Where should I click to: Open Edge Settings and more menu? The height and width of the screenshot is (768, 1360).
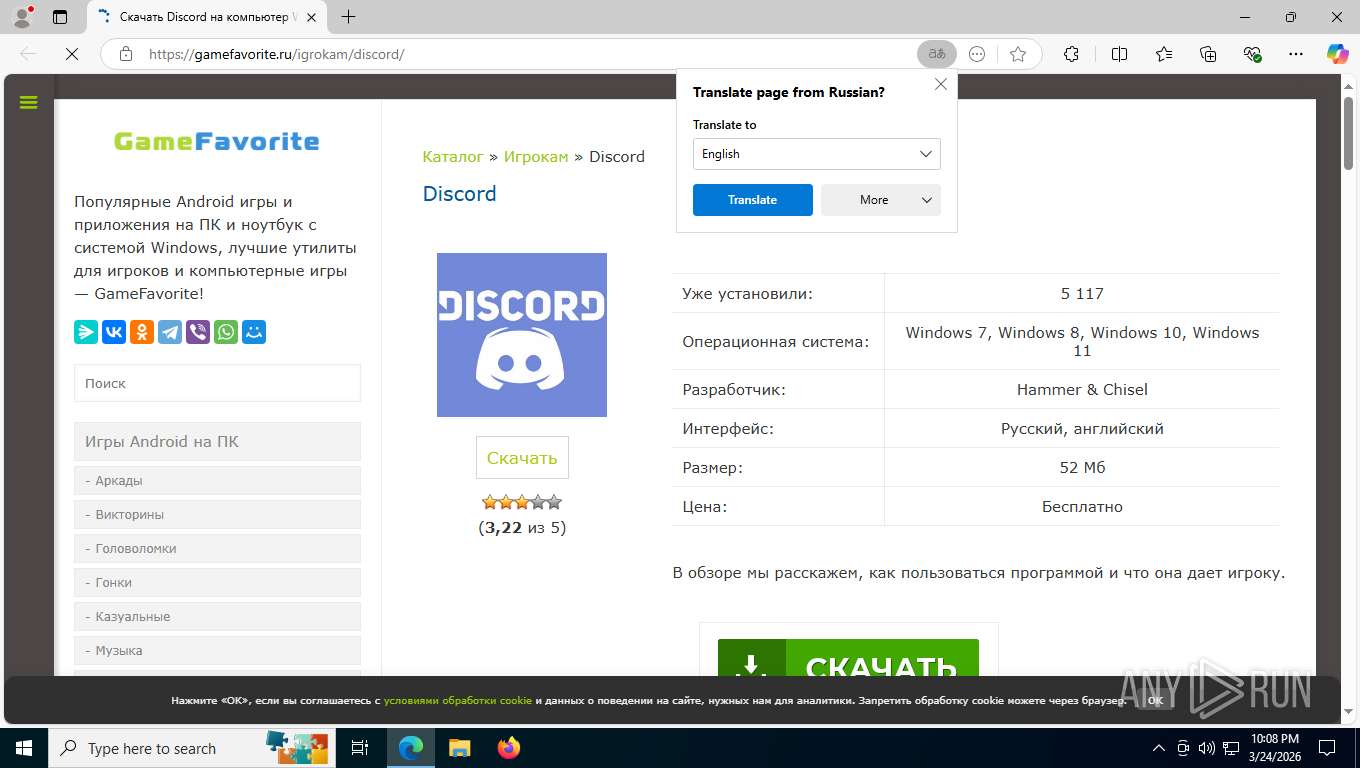point(1296,54)
